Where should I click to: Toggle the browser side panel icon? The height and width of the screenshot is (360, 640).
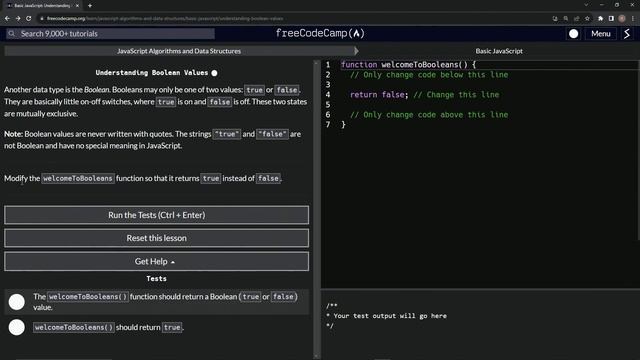point(611,18)
